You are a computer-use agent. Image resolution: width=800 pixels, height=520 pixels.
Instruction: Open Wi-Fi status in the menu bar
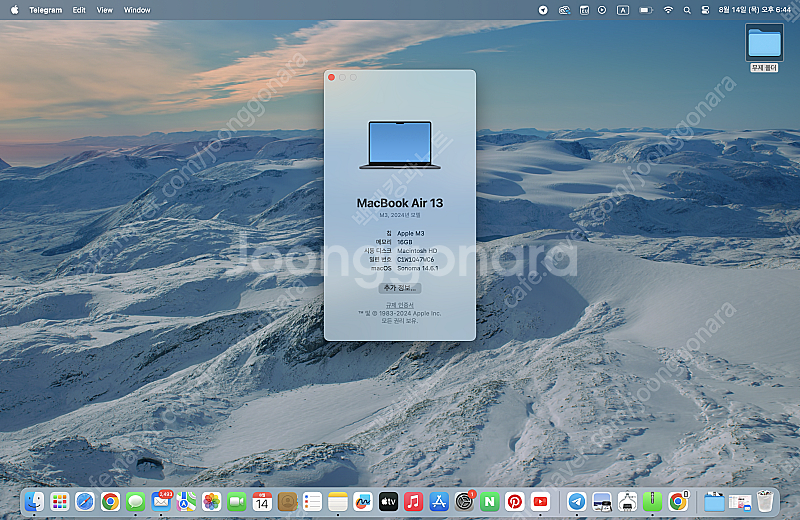coord(668,10)
